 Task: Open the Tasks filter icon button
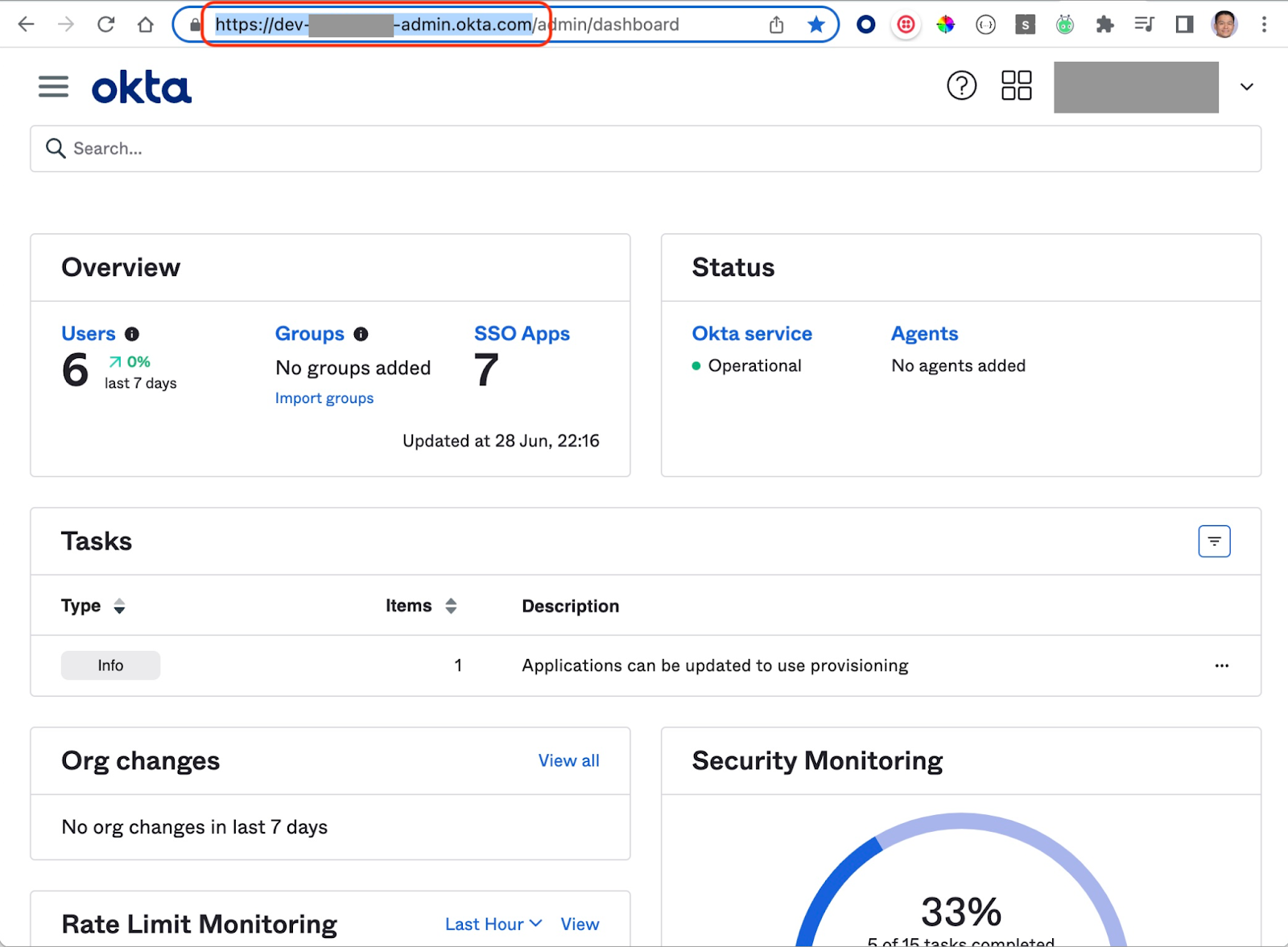(1214, 541)
